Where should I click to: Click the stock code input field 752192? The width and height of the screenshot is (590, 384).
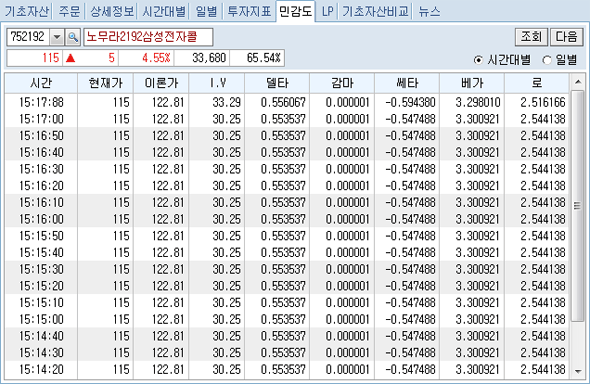[x=28, y=37]
